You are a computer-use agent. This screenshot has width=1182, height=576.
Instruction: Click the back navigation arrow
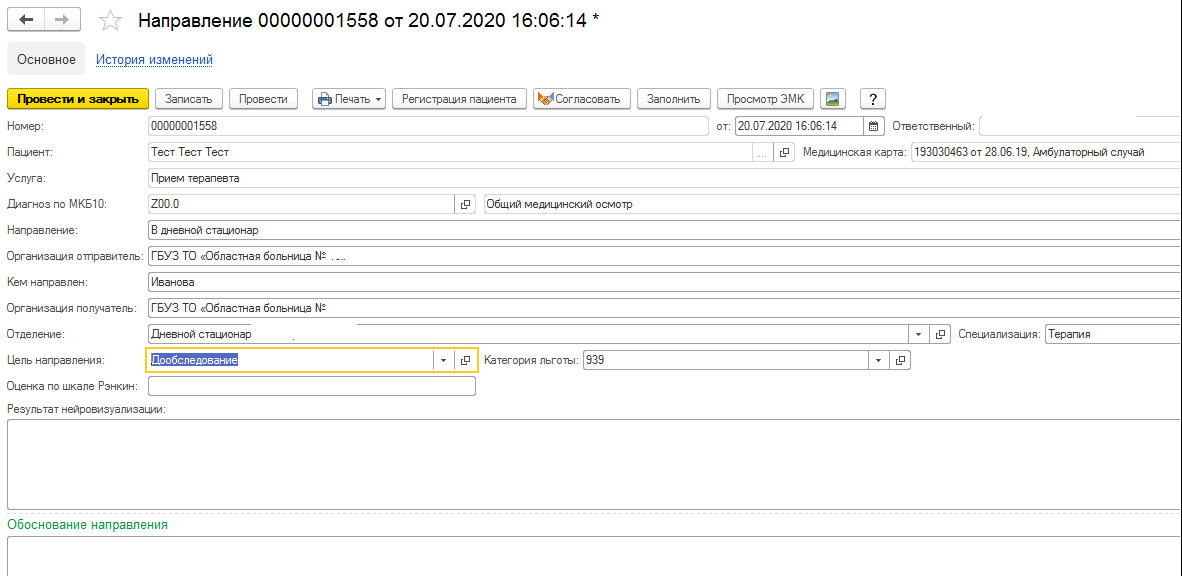(x=27, y=20)
